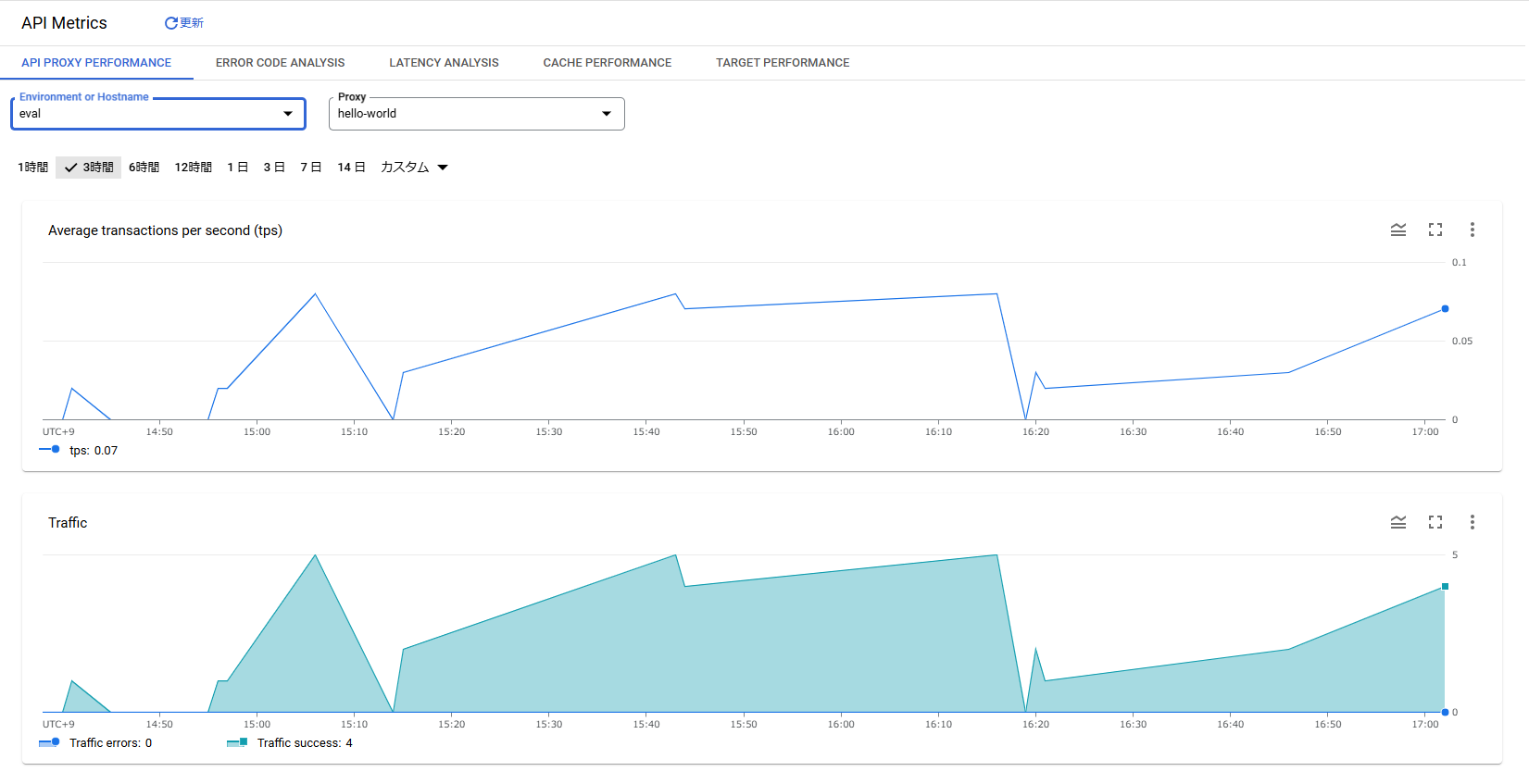Image resolution: width=1529 pixels, height=784 pixels.
Task: Switch to the Error Code Analysis tab
Action: point(280,63)
